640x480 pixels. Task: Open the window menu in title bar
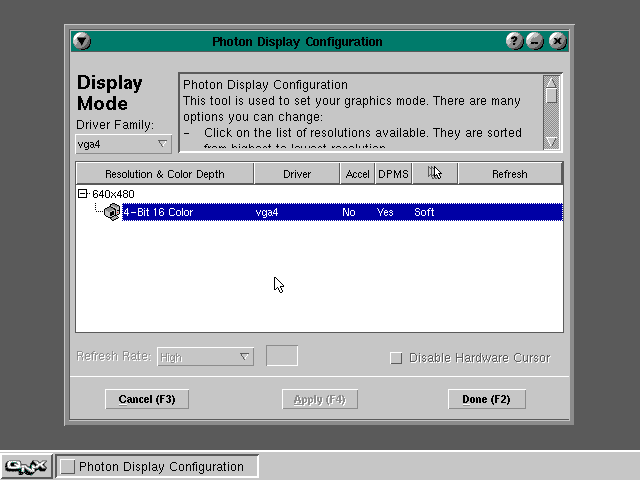82,42
